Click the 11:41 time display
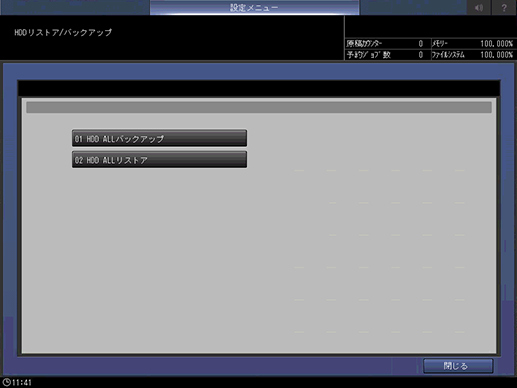The image size is (517, 388). (22, 382)
